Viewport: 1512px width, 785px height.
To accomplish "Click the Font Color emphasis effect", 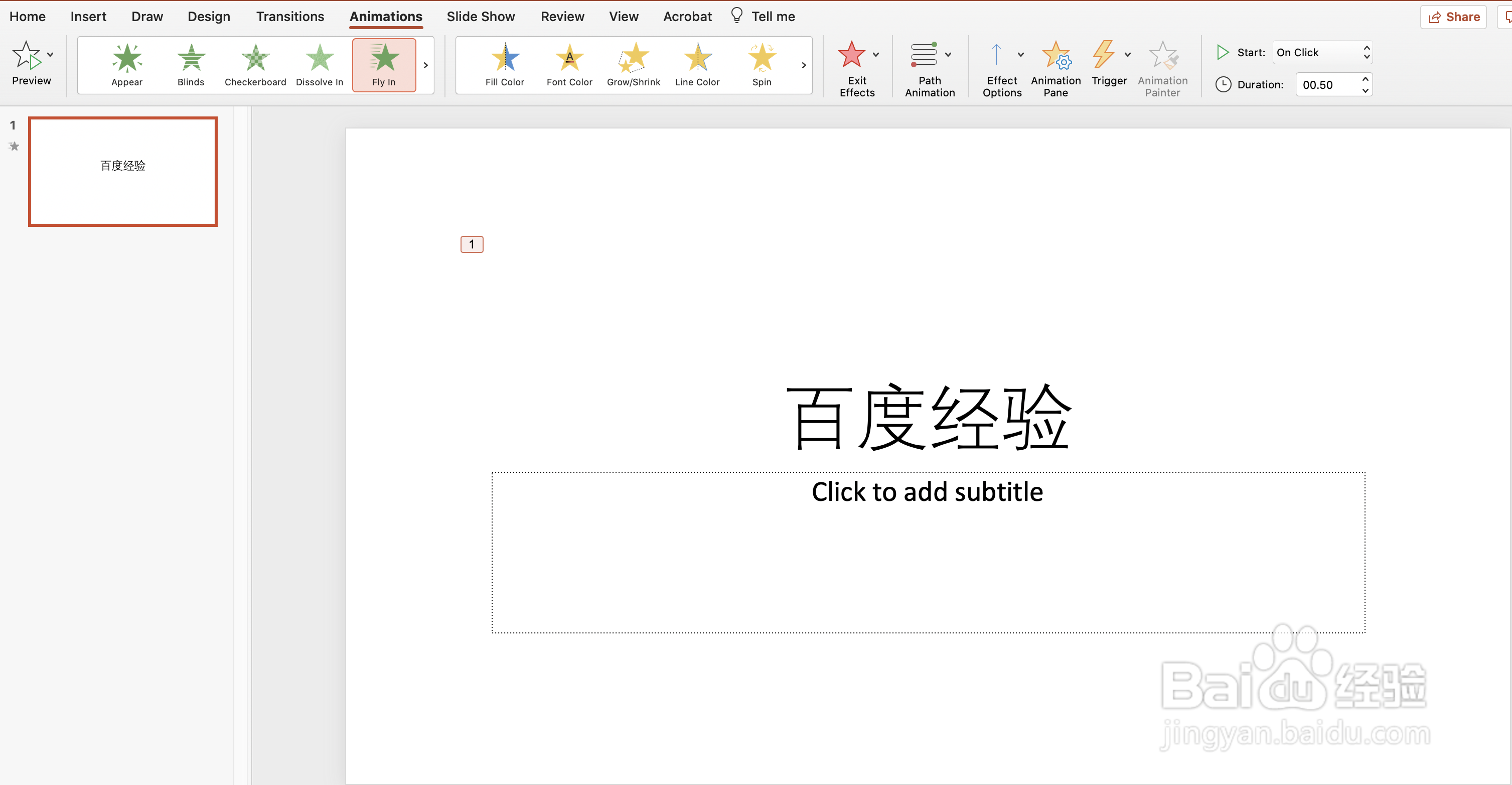I will tap(569, 65).
